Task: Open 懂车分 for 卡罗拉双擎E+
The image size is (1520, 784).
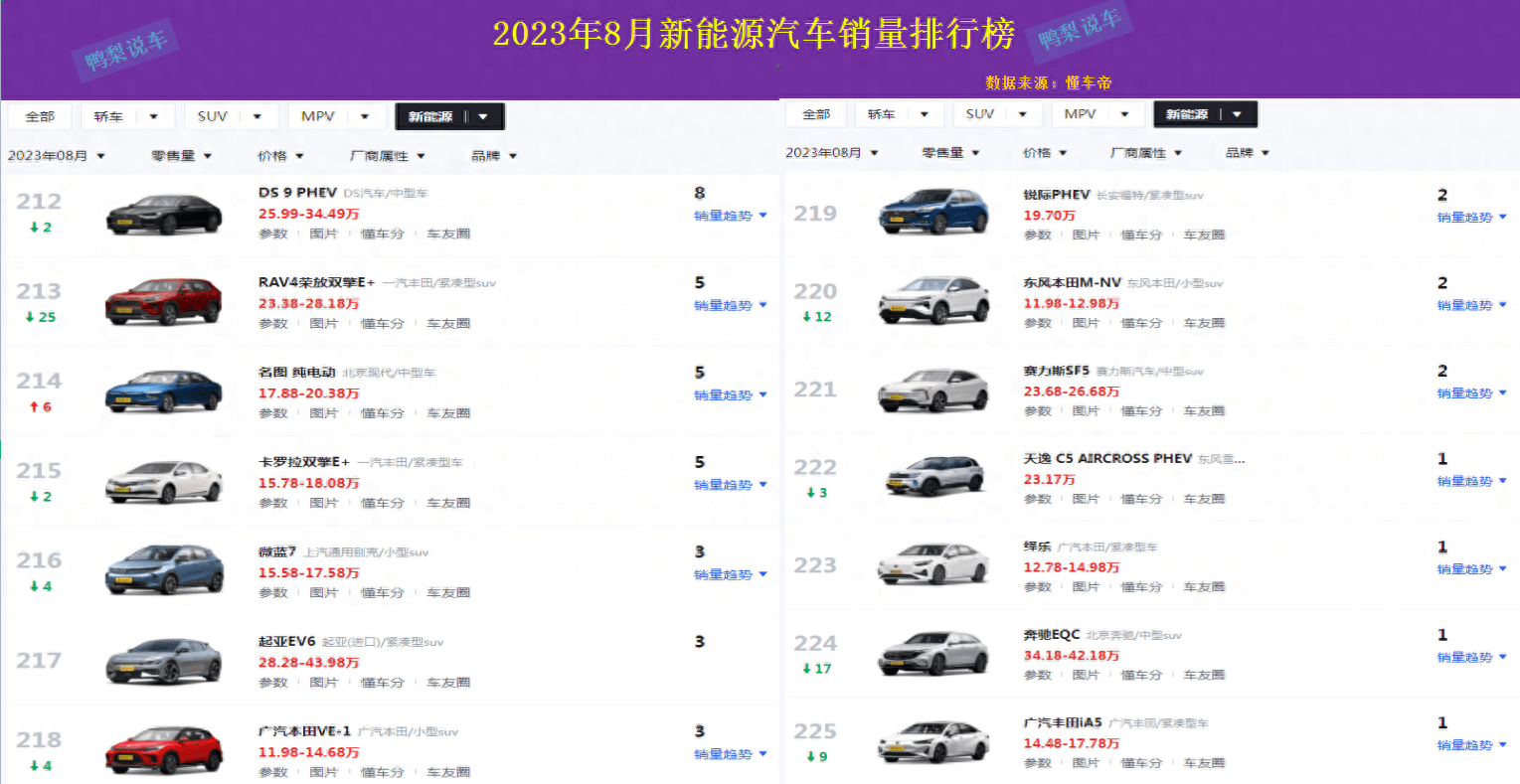Action: (x=382, y=503)
